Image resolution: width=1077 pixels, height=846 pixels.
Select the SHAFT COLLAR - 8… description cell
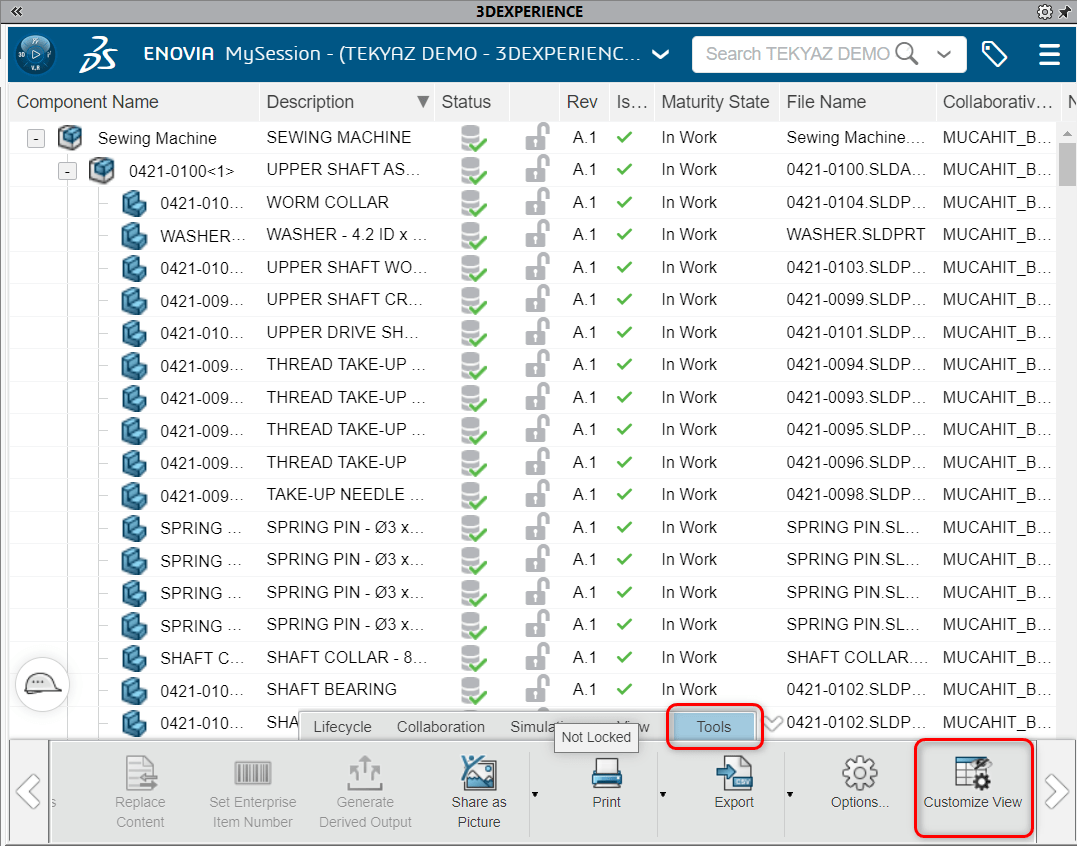[347, 657]
